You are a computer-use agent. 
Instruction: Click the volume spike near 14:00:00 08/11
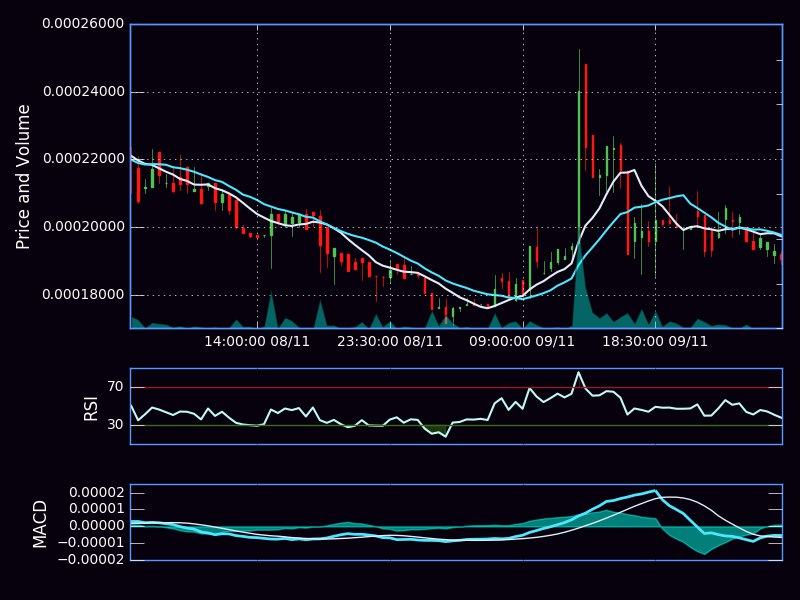271,310
